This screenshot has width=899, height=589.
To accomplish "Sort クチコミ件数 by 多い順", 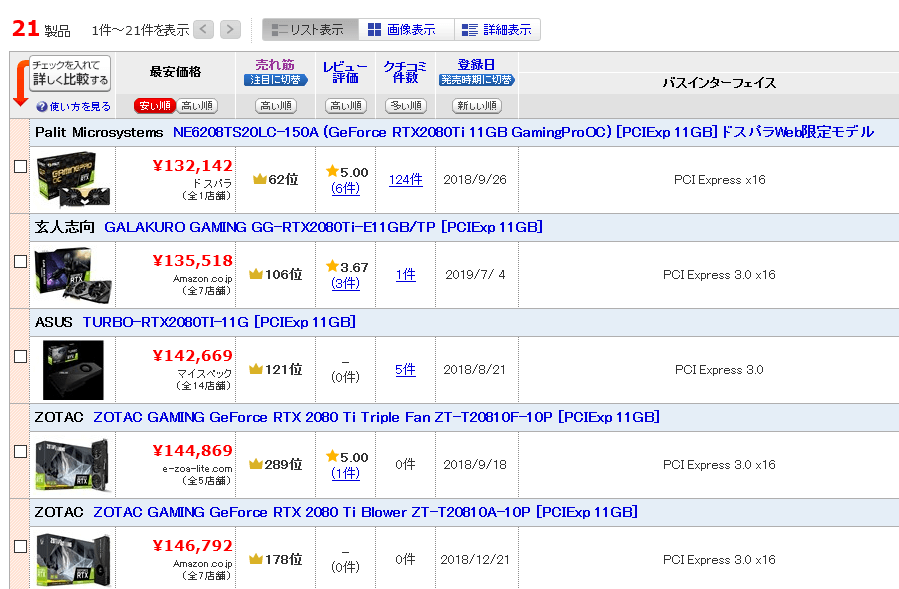I will pos(406,106).
